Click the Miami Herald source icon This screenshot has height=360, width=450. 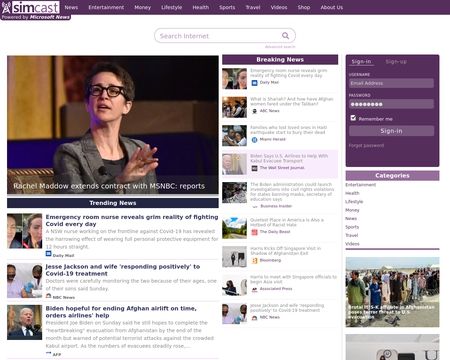pyautogui.click(x=254, y=140)
